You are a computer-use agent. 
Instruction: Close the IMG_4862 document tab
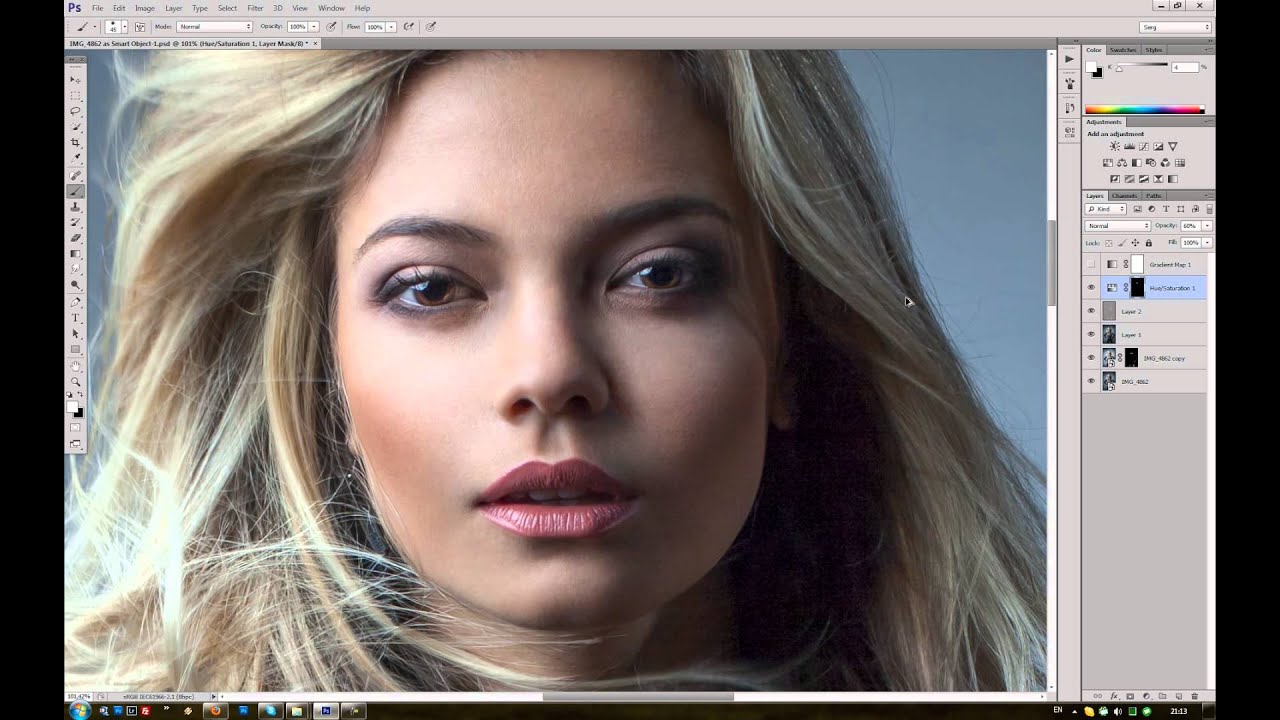coord(316,44)
